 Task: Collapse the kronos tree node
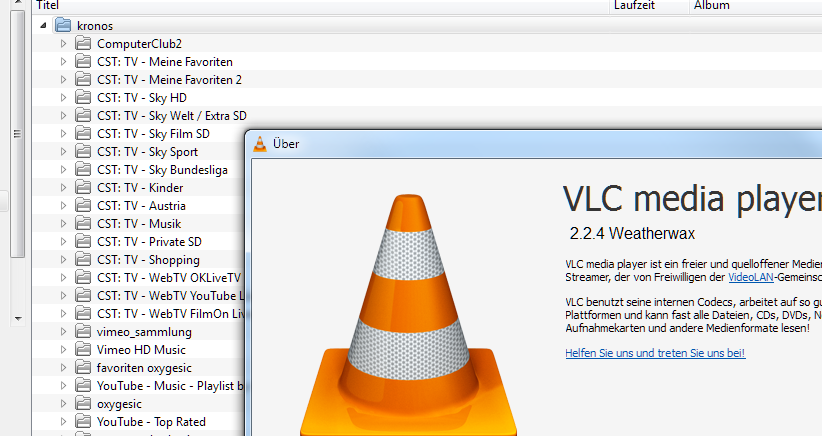pyautogui.click(x=44, y=26)
